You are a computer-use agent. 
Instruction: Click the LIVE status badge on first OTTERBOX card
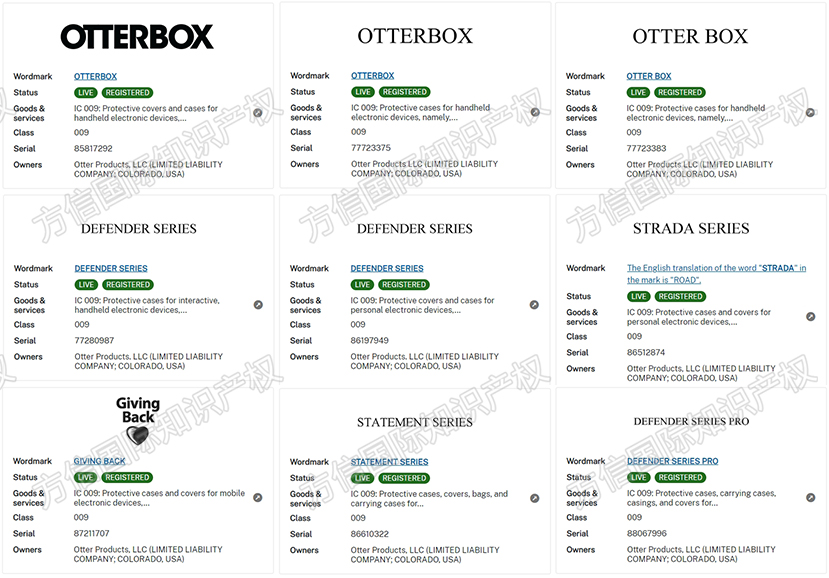[x=85, y=92]
